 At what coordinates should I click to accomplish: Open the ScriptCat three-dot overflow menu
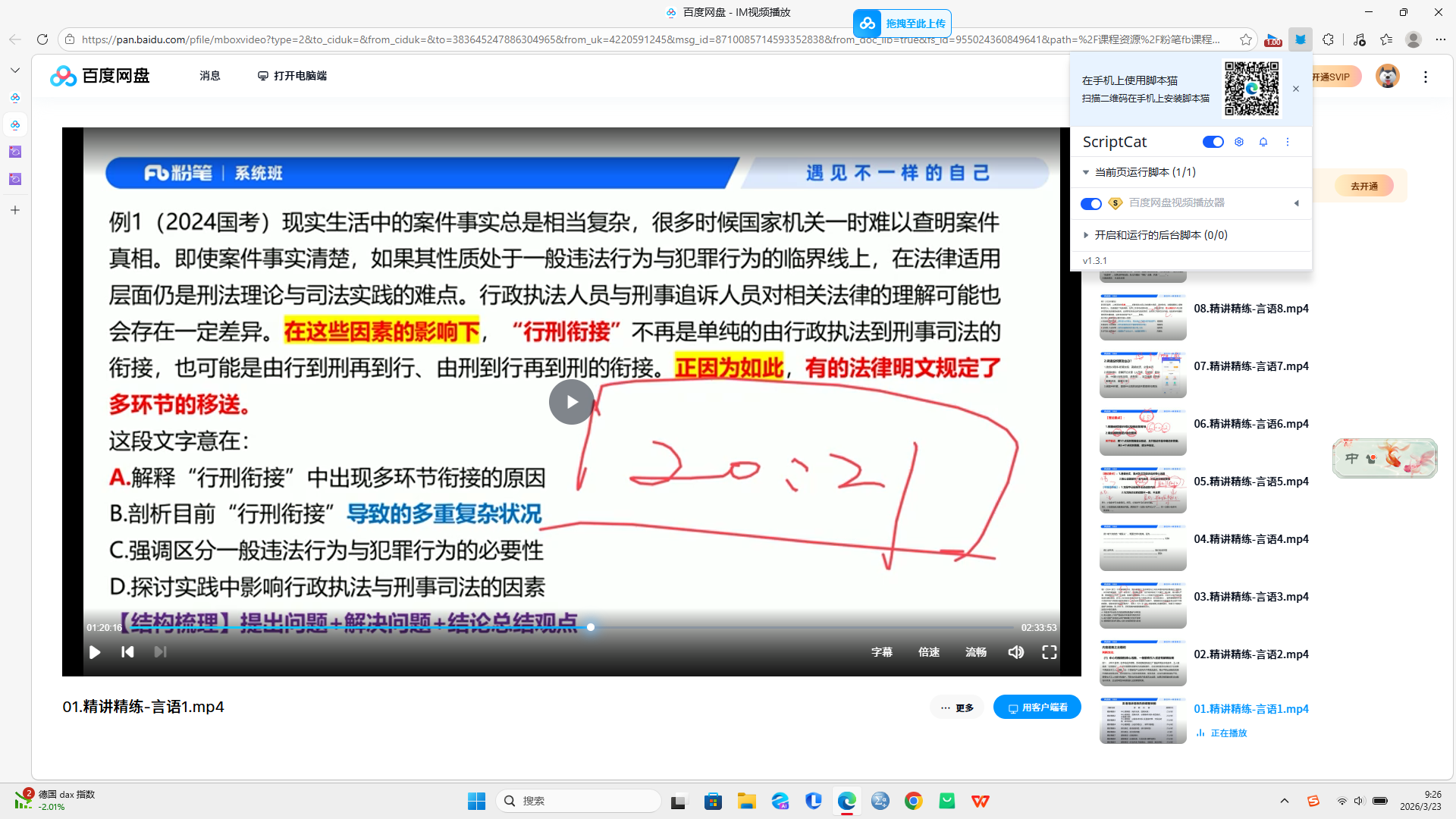point(1287,142)
